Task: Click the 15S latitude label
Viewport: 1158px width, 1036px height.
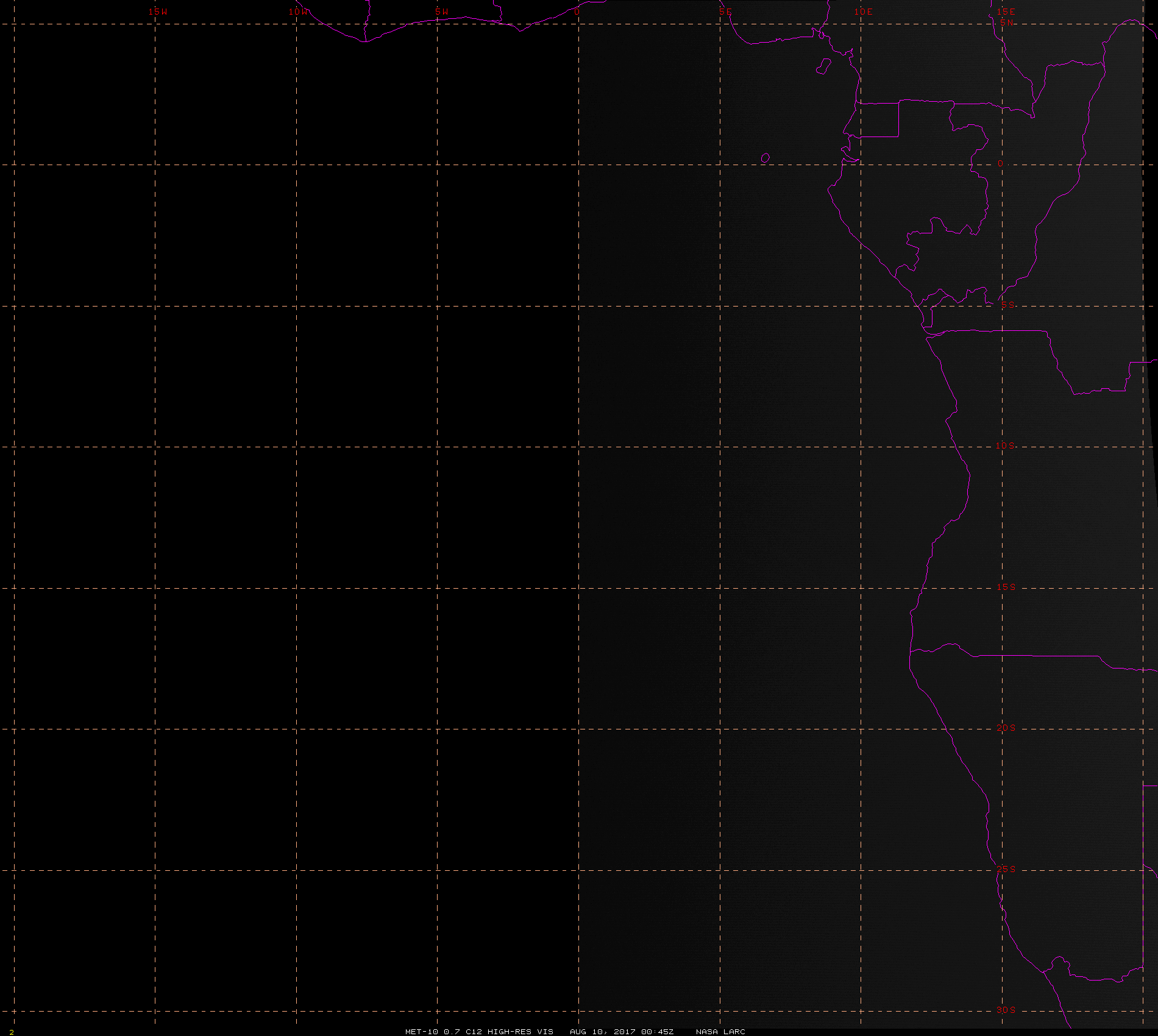Action: click(x=1006, y=587)
